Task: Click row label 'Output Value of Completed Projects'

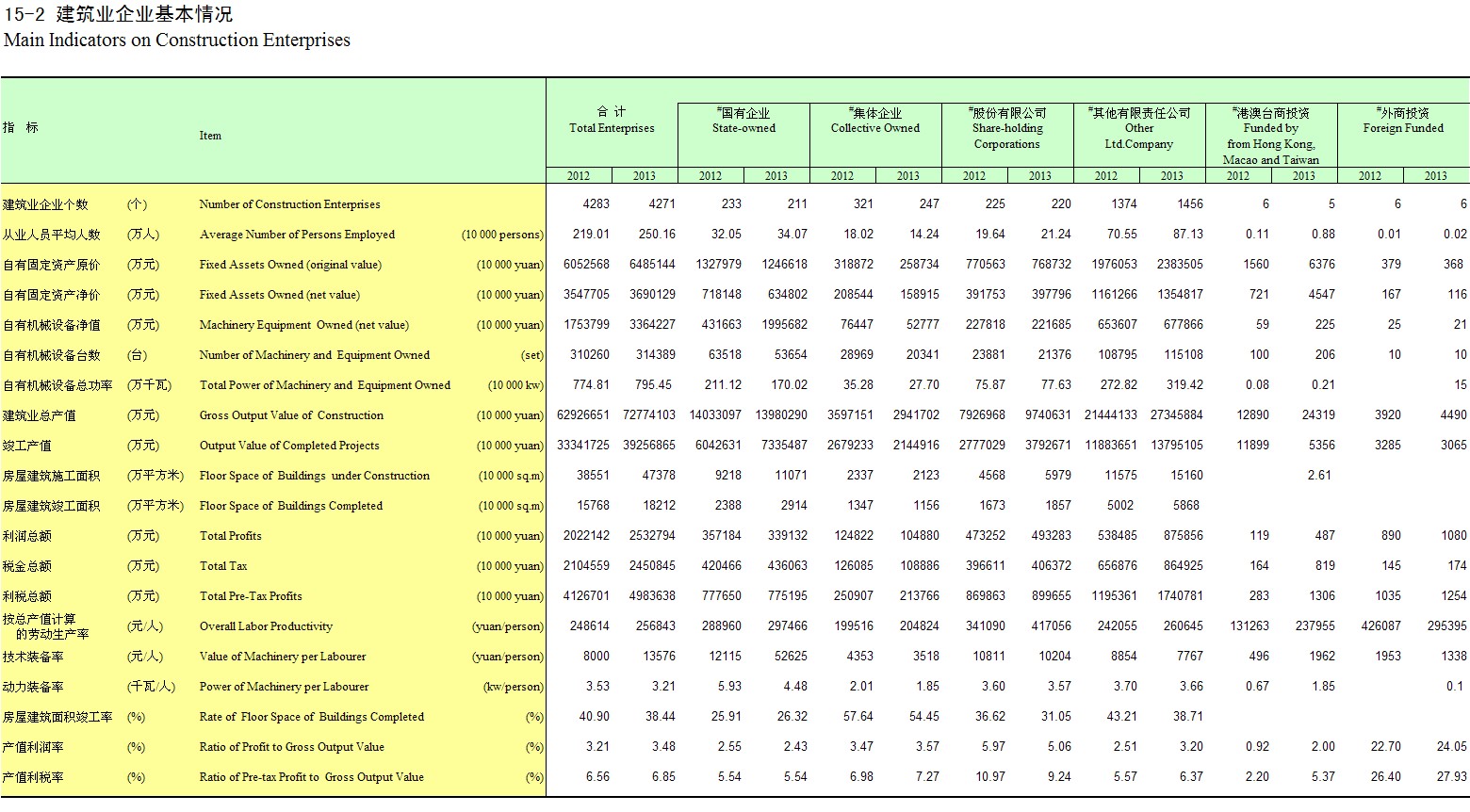Action: (x=289, y=446)
